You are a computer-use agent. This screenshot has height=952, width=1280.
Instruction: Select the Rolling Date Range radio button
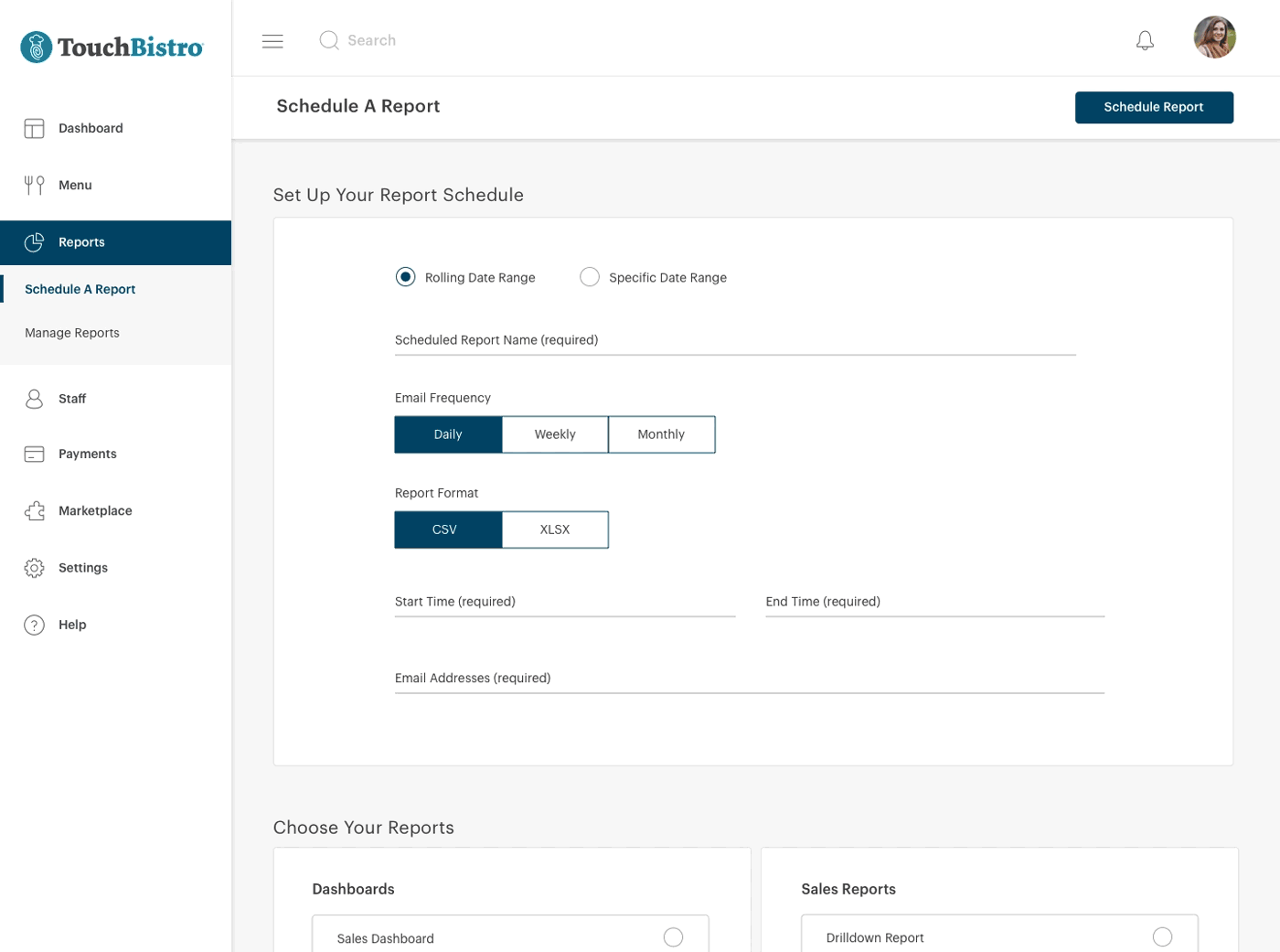(405, 277)
